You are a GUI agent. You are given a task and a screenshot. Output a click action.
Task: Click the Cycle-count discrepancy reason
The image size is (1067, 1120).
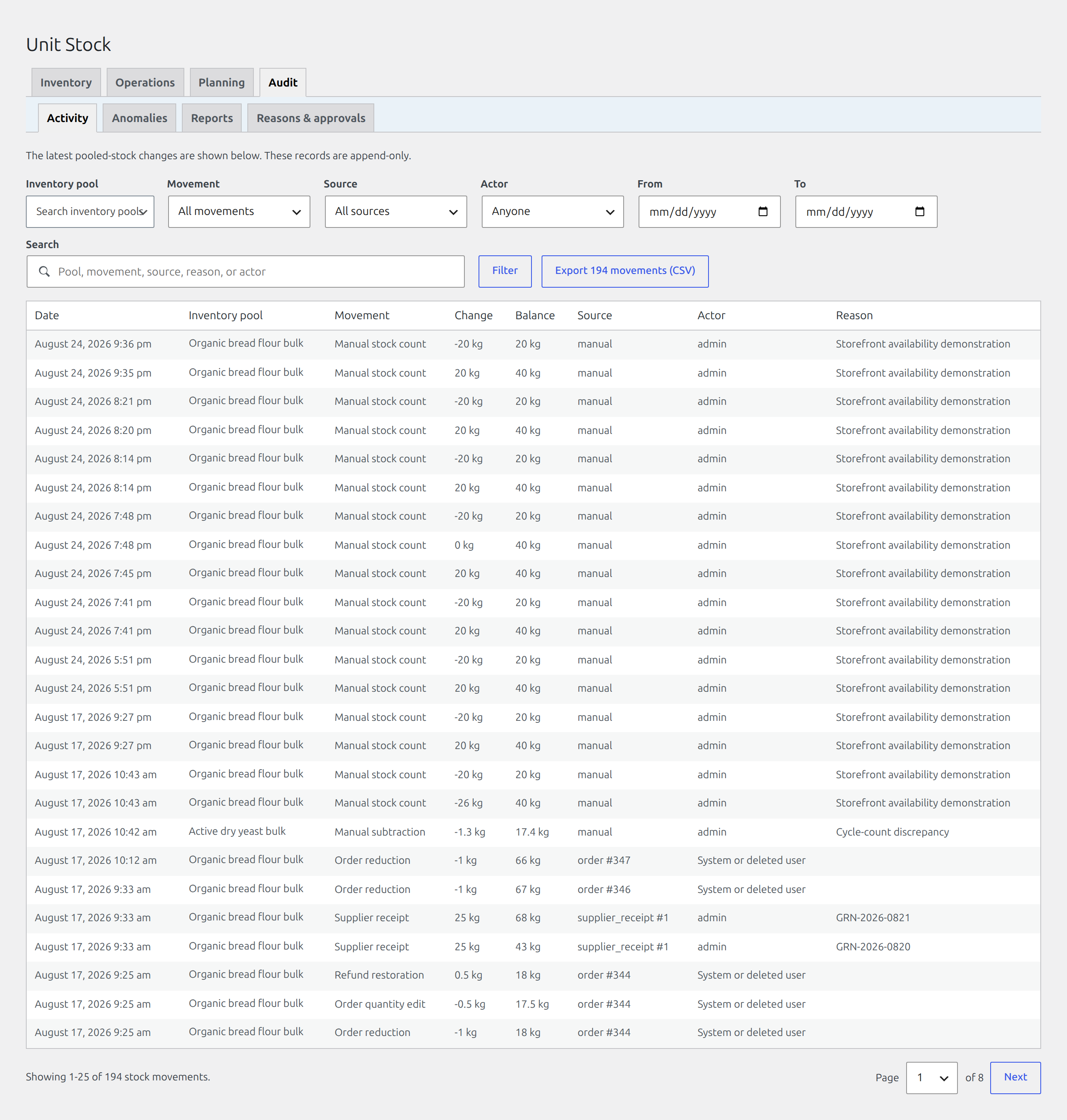pyautogui.click(x=892, y=832)
